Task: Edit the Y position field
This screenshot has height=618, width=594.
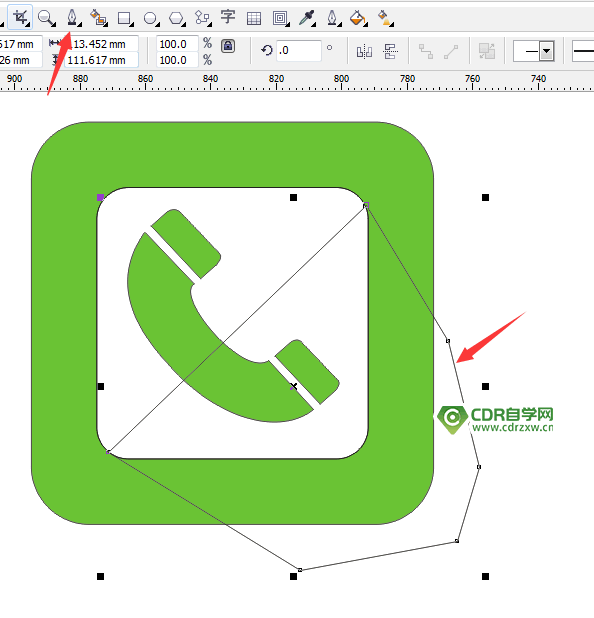Action: pyautogui.click(x=20, y=60)
